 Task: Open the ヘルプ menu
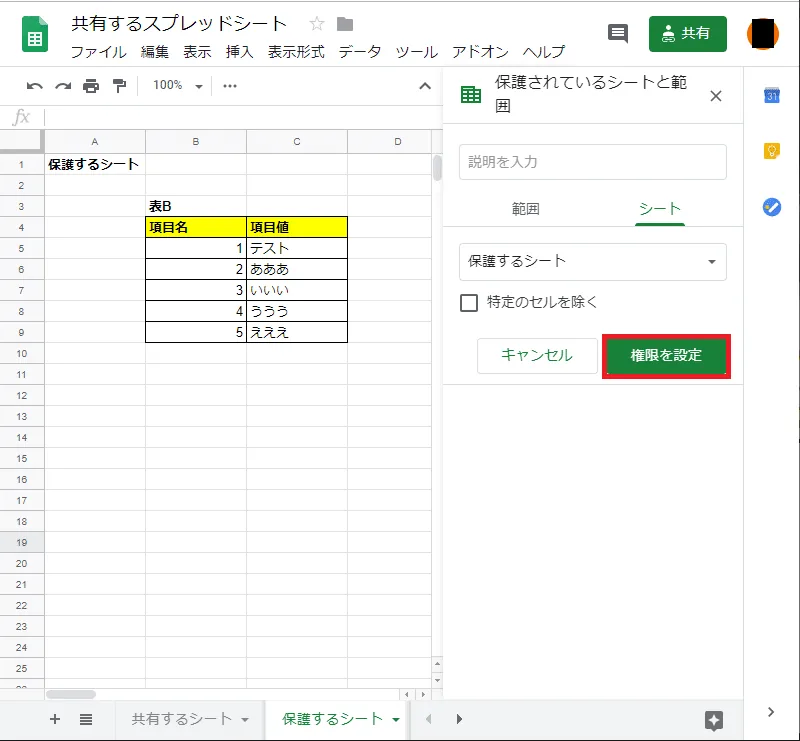[x=544, y=52]
